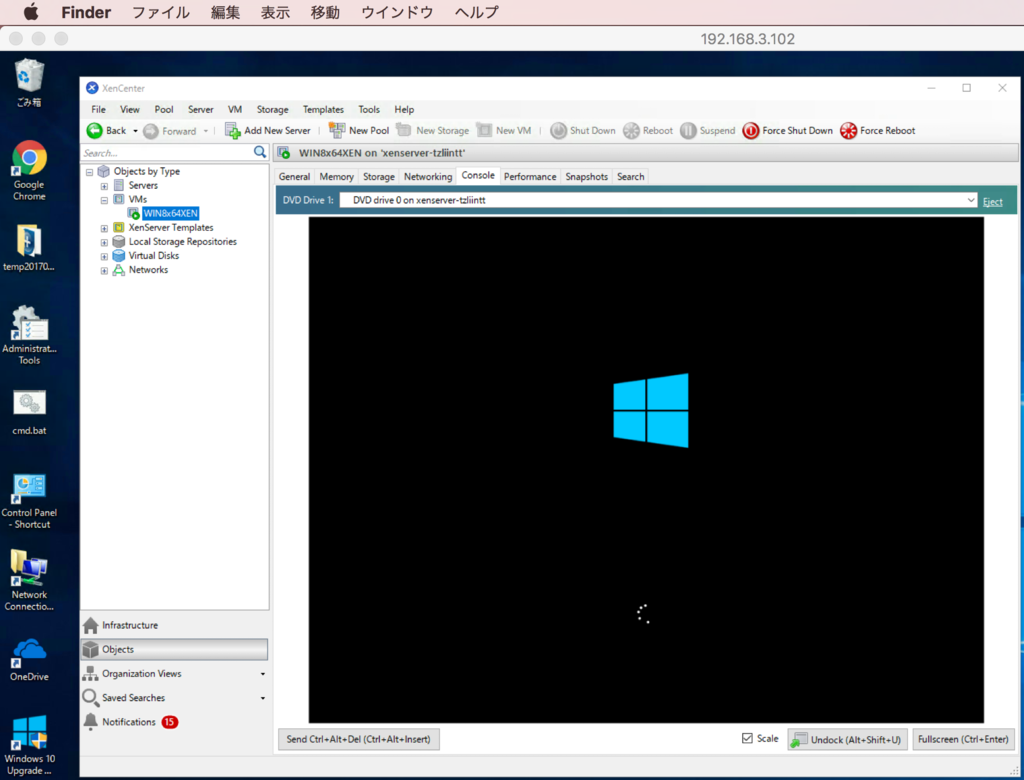This screenshot has width=1024, height=780.
Task: Switch to the Performance tab
Action: pos(530,176)
